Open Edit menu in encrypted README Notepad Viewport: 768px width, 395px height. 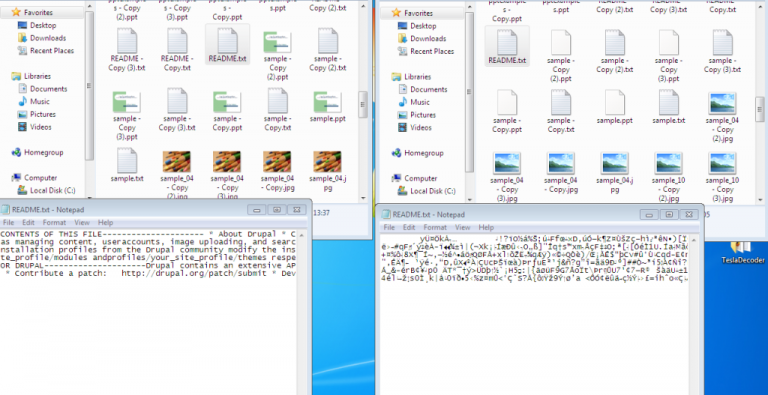[409, 227]
